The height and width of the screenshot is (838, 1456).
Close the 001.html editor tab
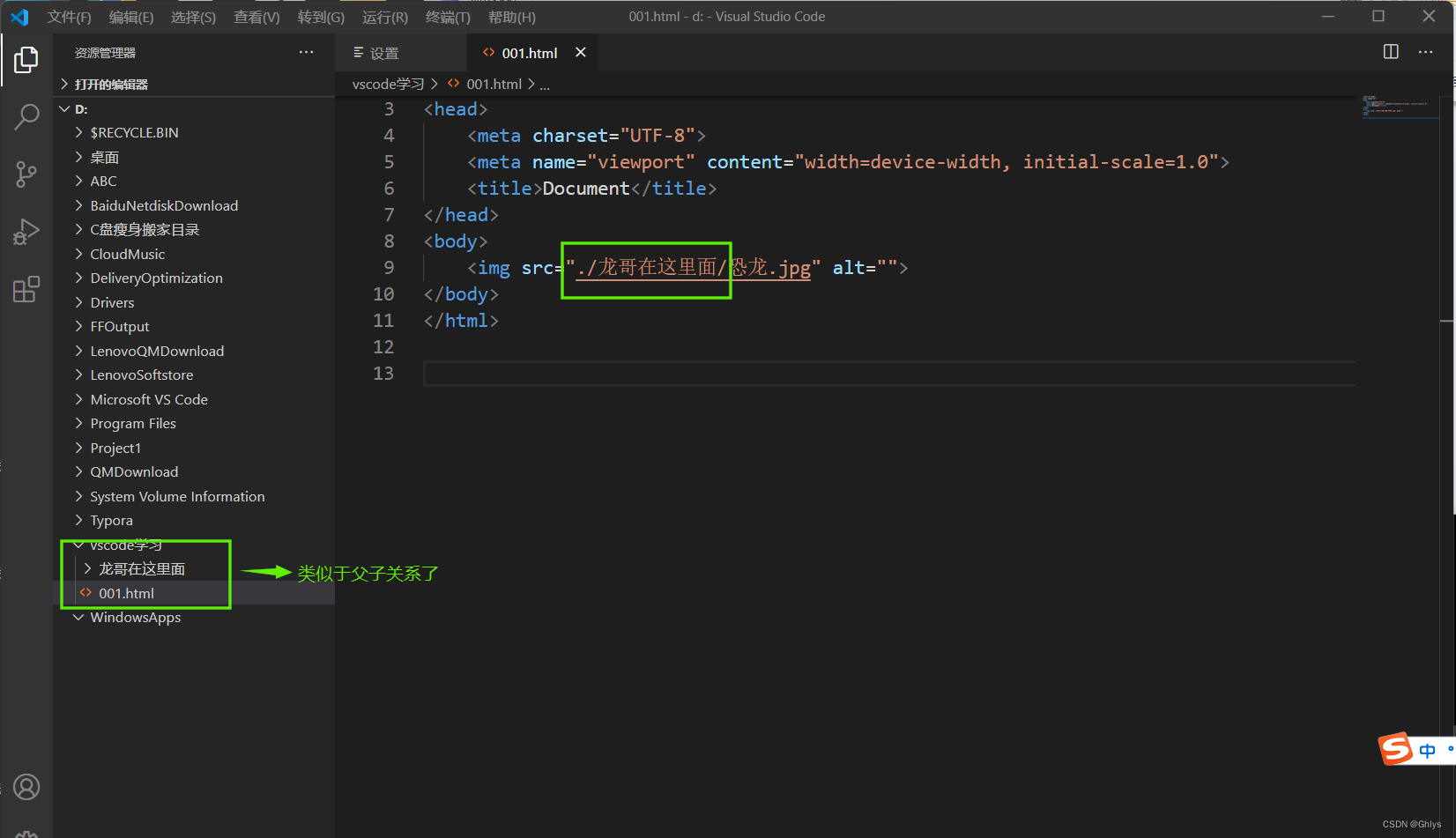point(581,52)
